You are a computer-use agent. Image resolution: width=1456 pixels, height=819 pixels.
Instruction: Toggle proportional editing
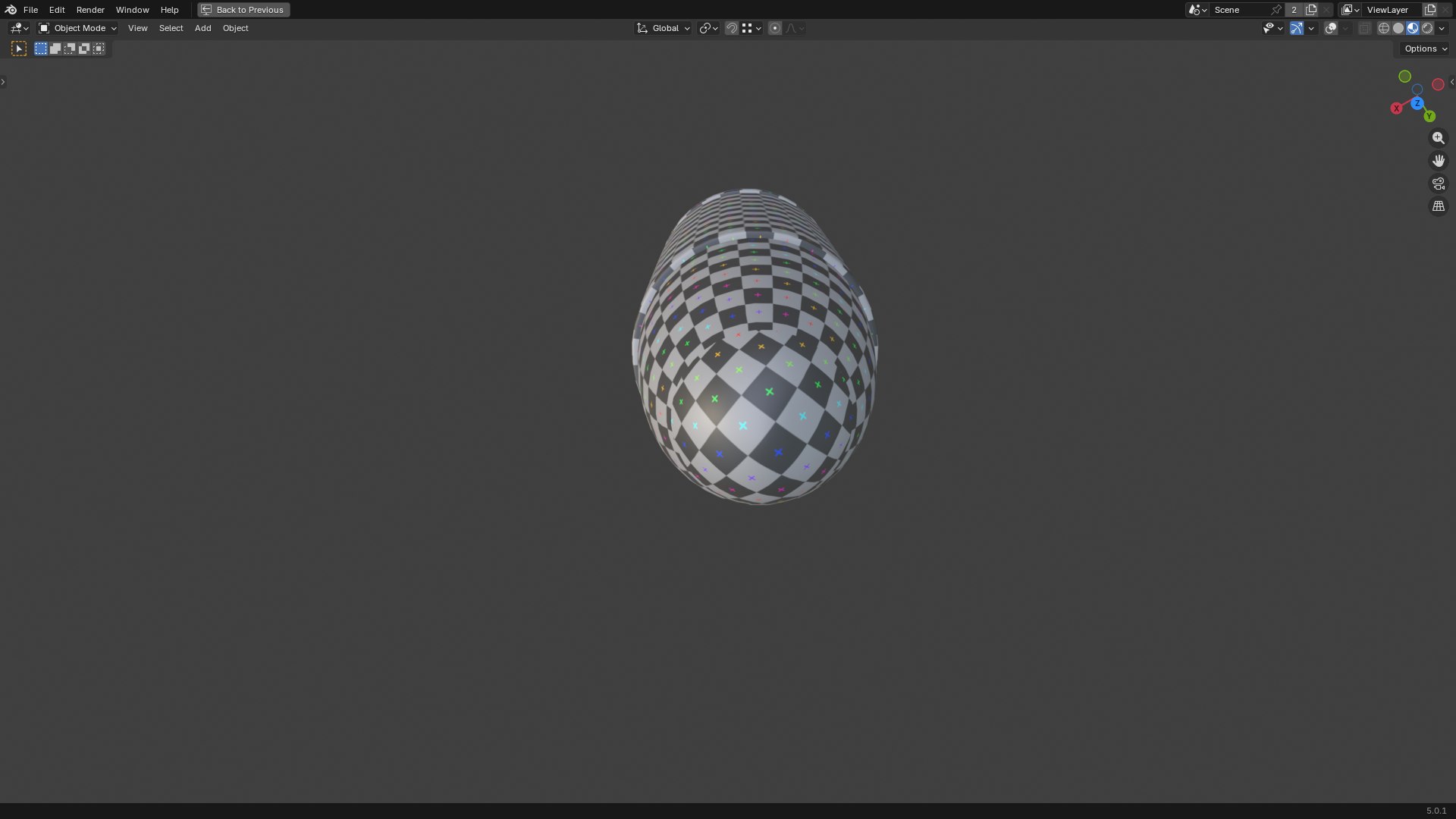[774, 28]
